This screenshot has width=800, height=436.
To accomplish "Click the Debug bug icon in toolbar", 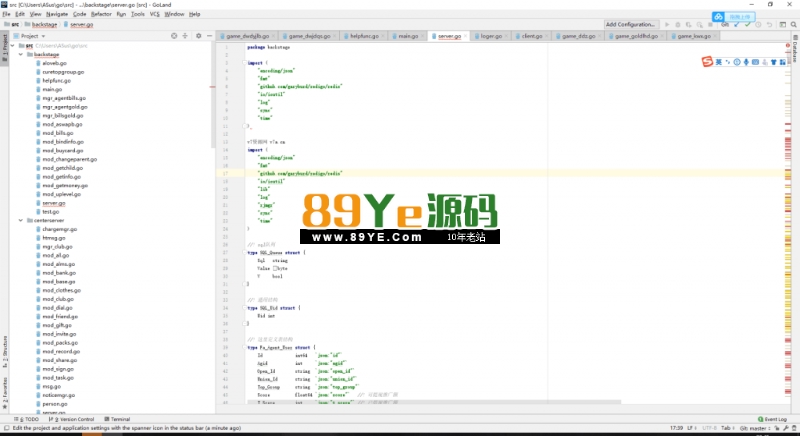I will (678, 24).
